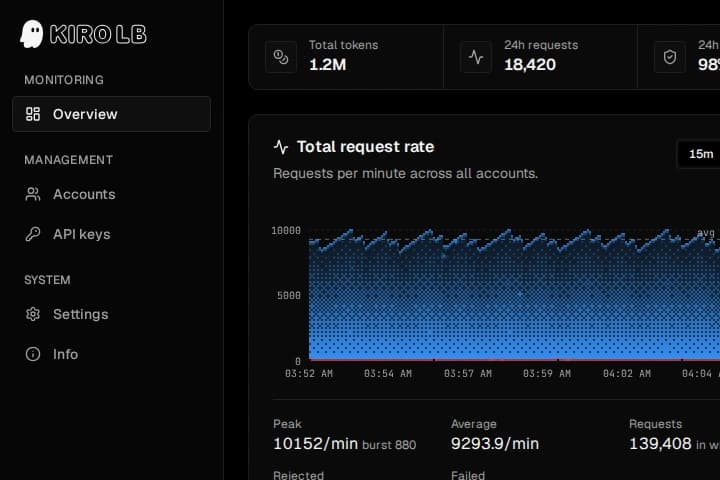Screen dimensions: 720x480
Task: Click the MONITORING section heading
Action: 64,80
